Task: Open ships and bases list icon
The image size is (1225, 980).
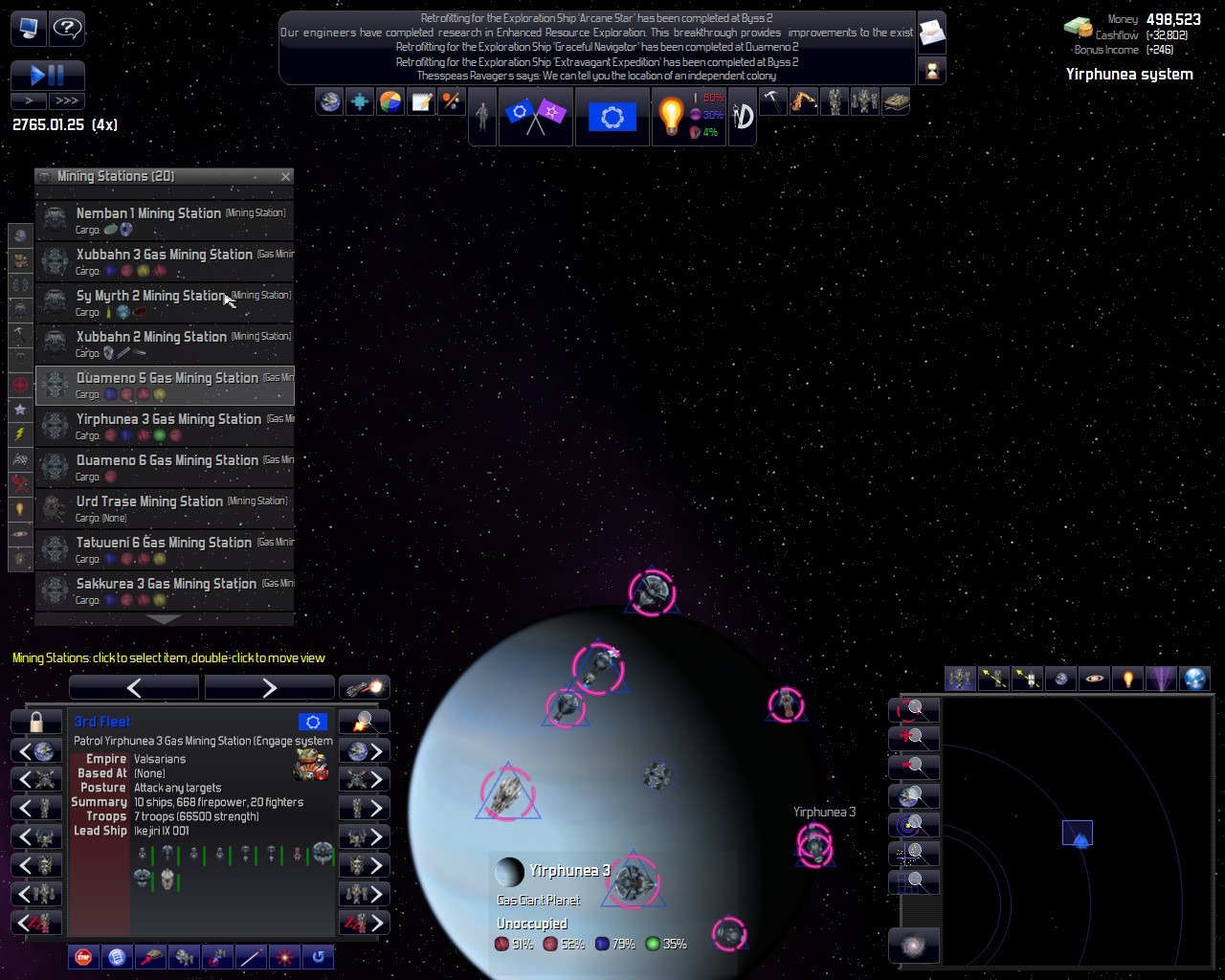Action: tap(834, 101)
